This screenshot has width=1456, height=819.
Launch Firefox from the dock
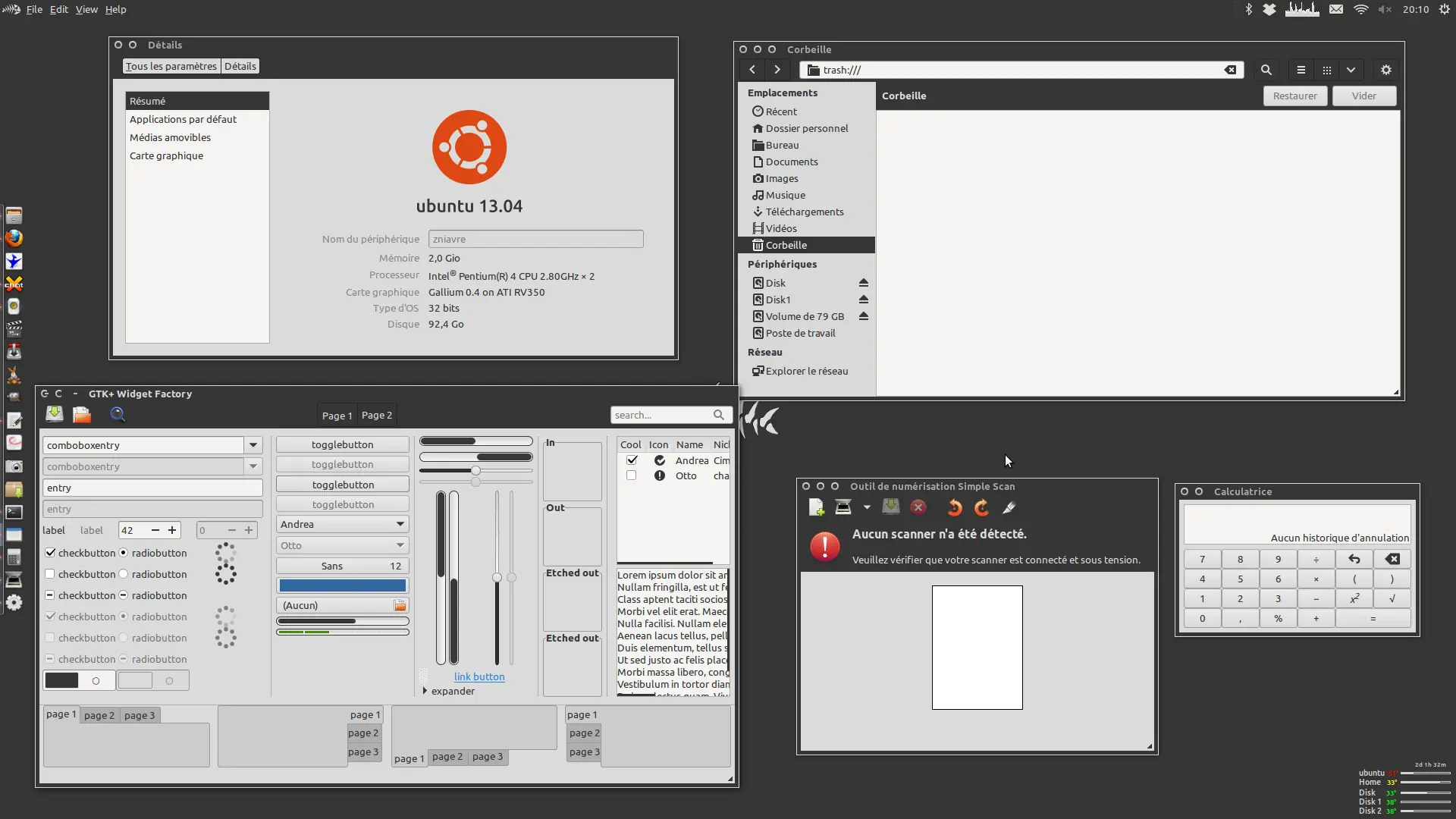(x=14, y=238)
